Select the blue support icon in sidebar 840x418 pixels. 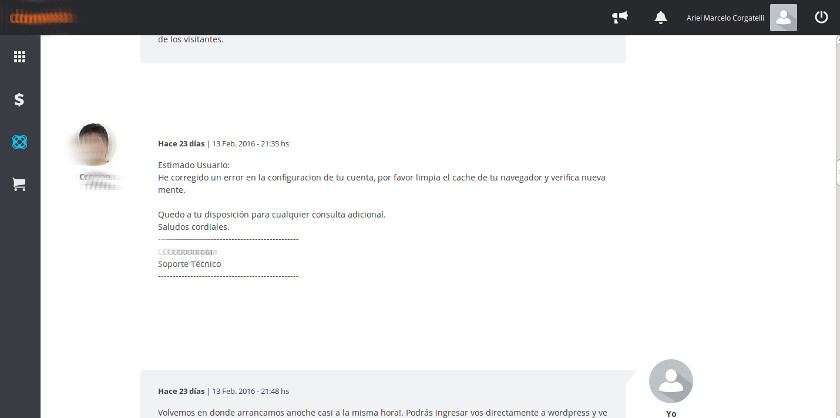click(19, 142)
